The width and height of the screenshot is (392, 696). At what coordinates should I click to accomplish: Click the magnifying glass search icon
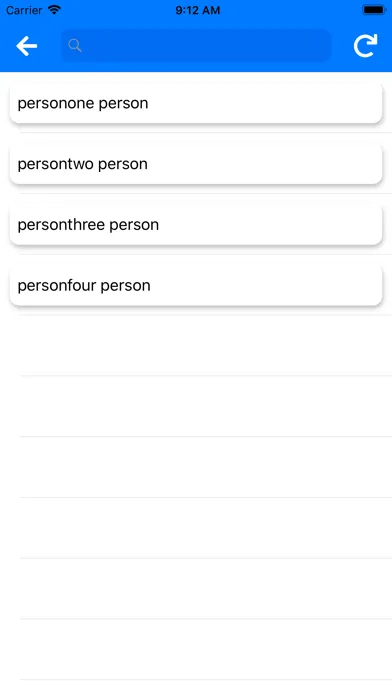(x=75, y=45)
